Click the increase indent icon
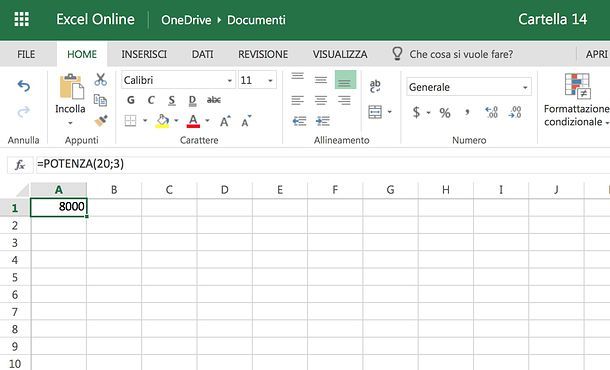The width and height of the screenshot is (610, 370). [x=323, y=121]
